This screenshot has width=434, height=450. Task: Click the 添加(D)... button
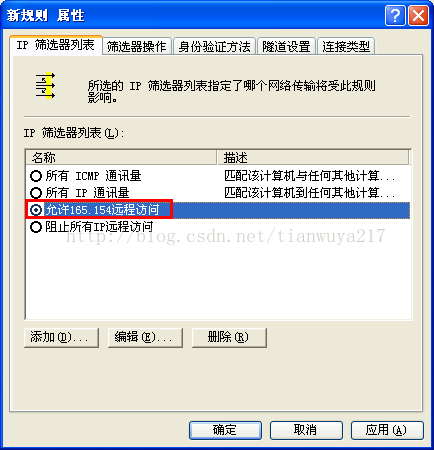click(61, 337)
